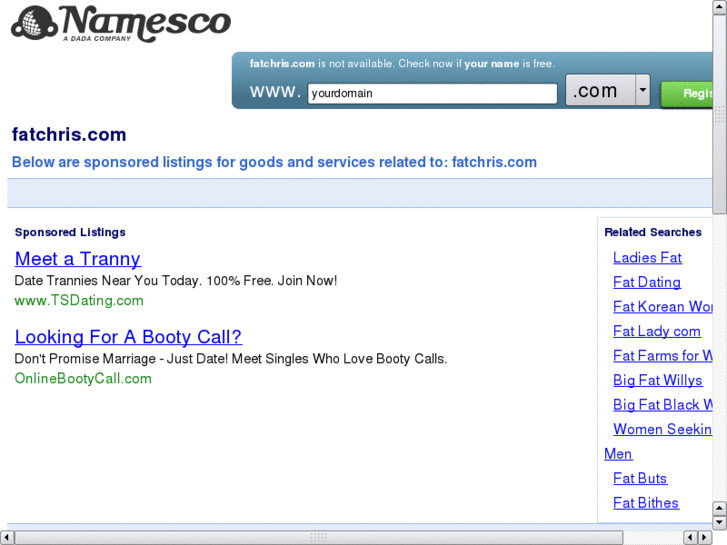Click the vertical scrollbar down arrow at bottom
This screenshot has width=727, height=545.
pos(720,523)
